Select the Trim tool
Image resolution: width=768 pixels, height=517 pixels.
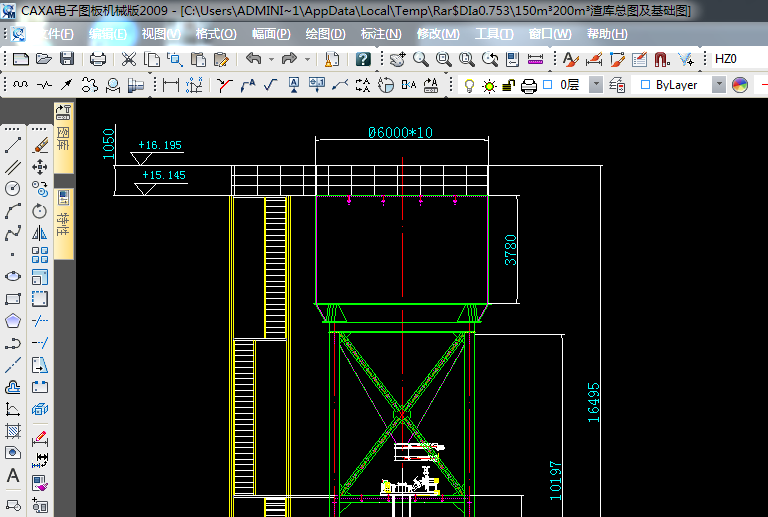(x=40, y=321)
